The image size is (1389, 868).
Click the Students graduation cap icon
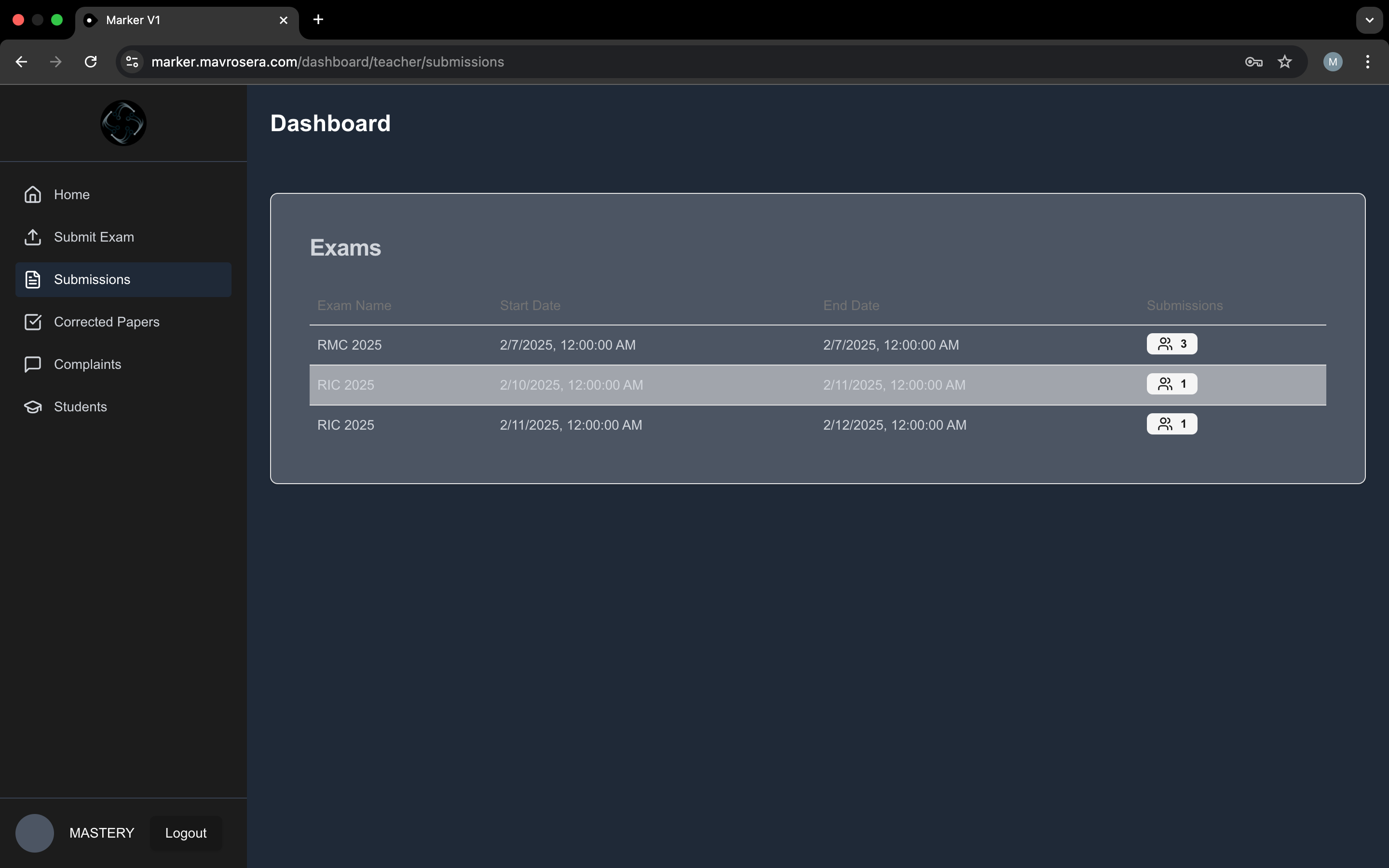click(33, 407)
